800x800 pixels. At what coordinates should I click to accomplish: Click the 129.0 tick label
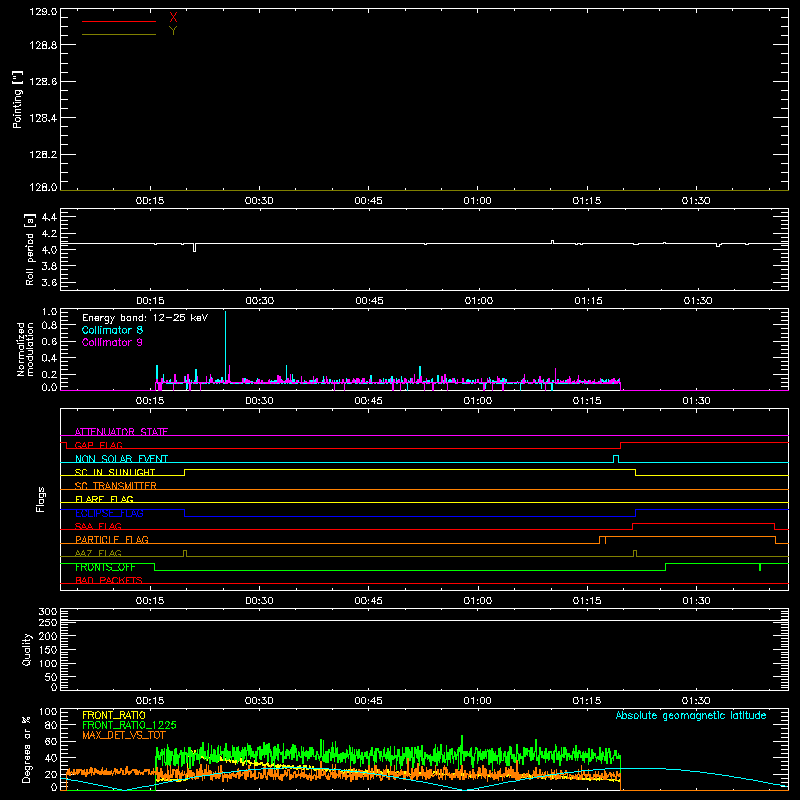[x=43, y=11]
